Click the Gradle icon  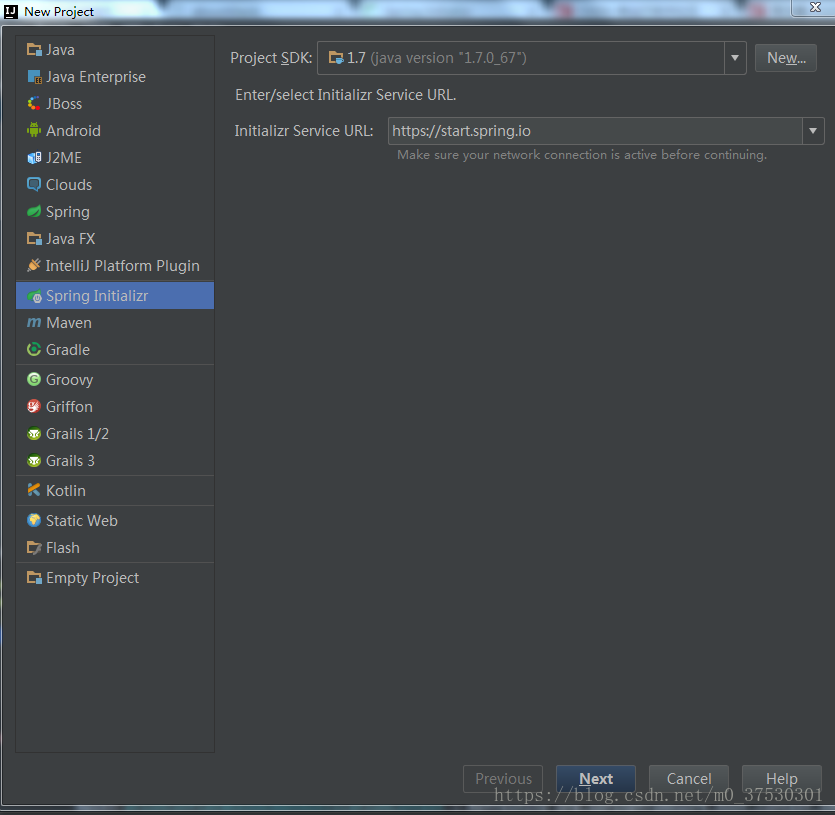[x=34, y=350]
